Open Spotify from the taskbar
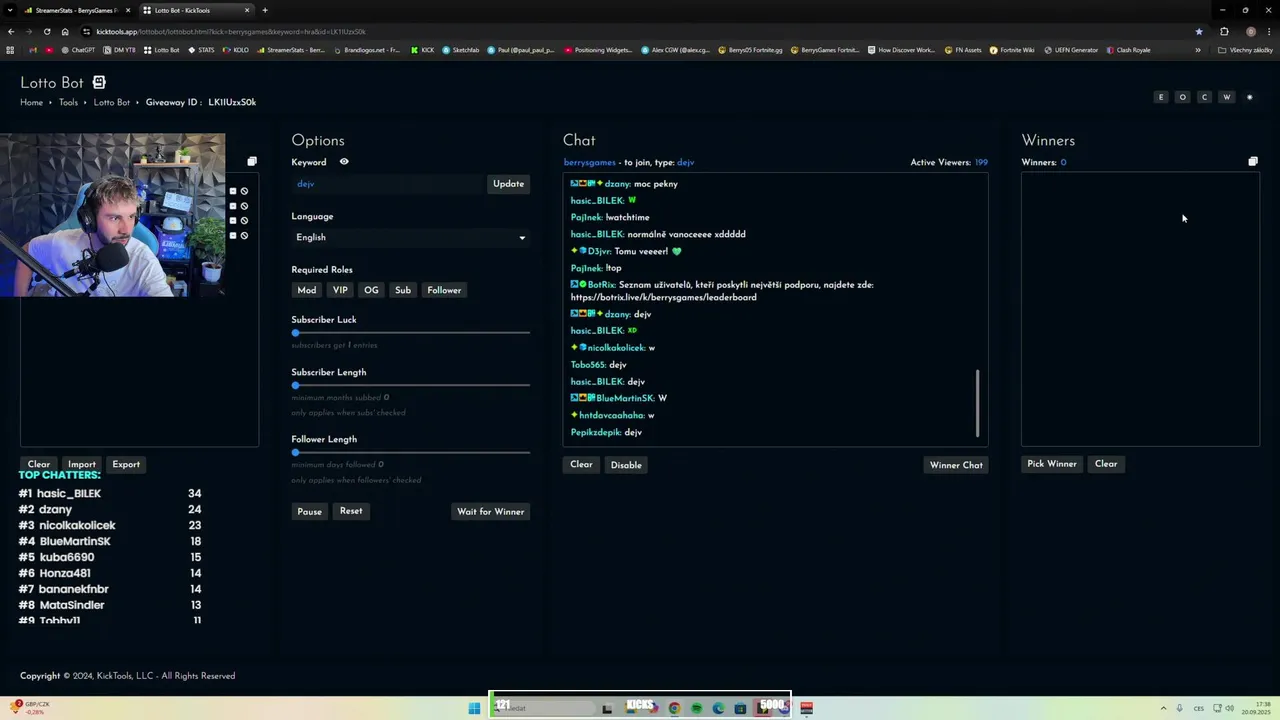This screenshot has width=1280, height=720. (696, 708)
